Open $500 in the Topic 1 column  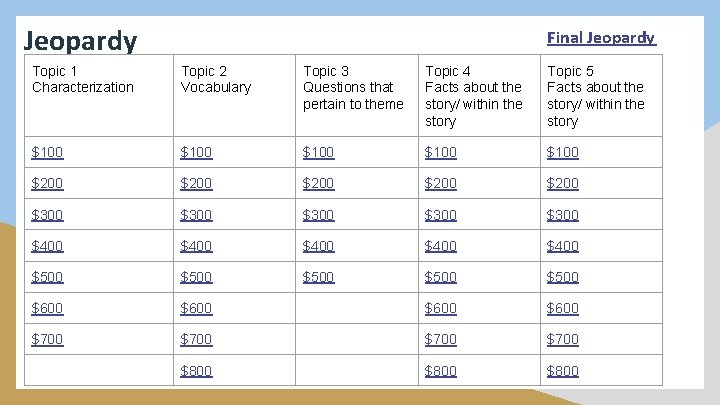pyautogui.click(x=47, y=277)
